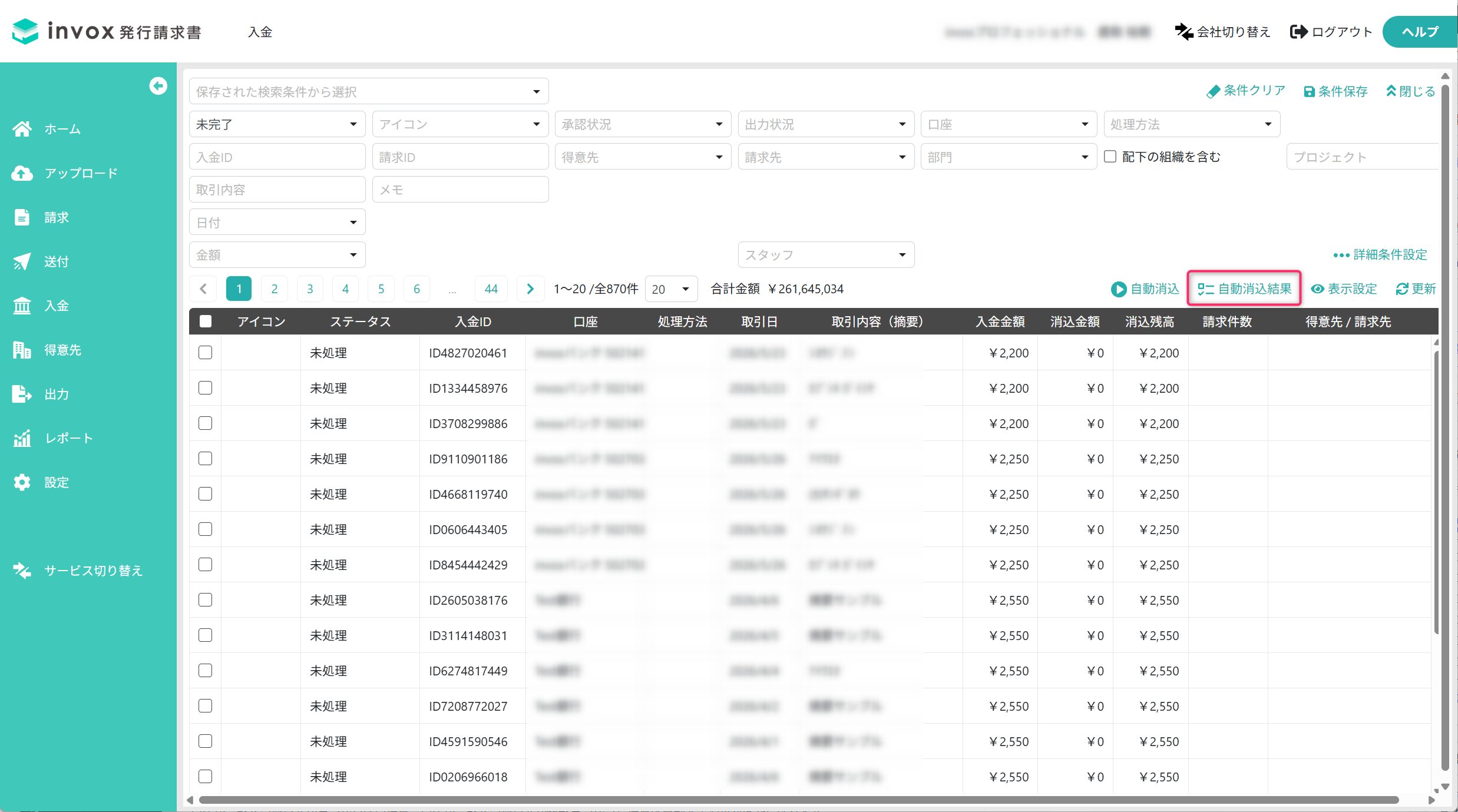This screenshot has height=812, width=1458.
Task: Click the 条件クリア eraser icon
Action: point(1213,91)
